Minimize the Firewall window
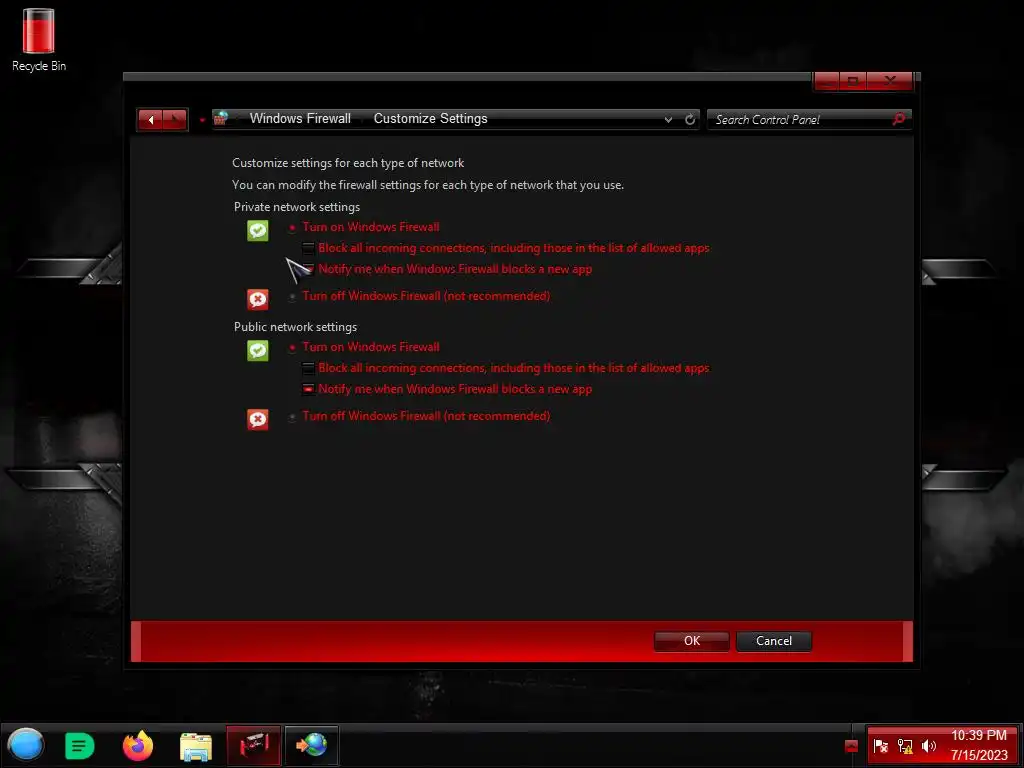The height and width of the screenshot is (768, 1024). (x=827, y=81)
